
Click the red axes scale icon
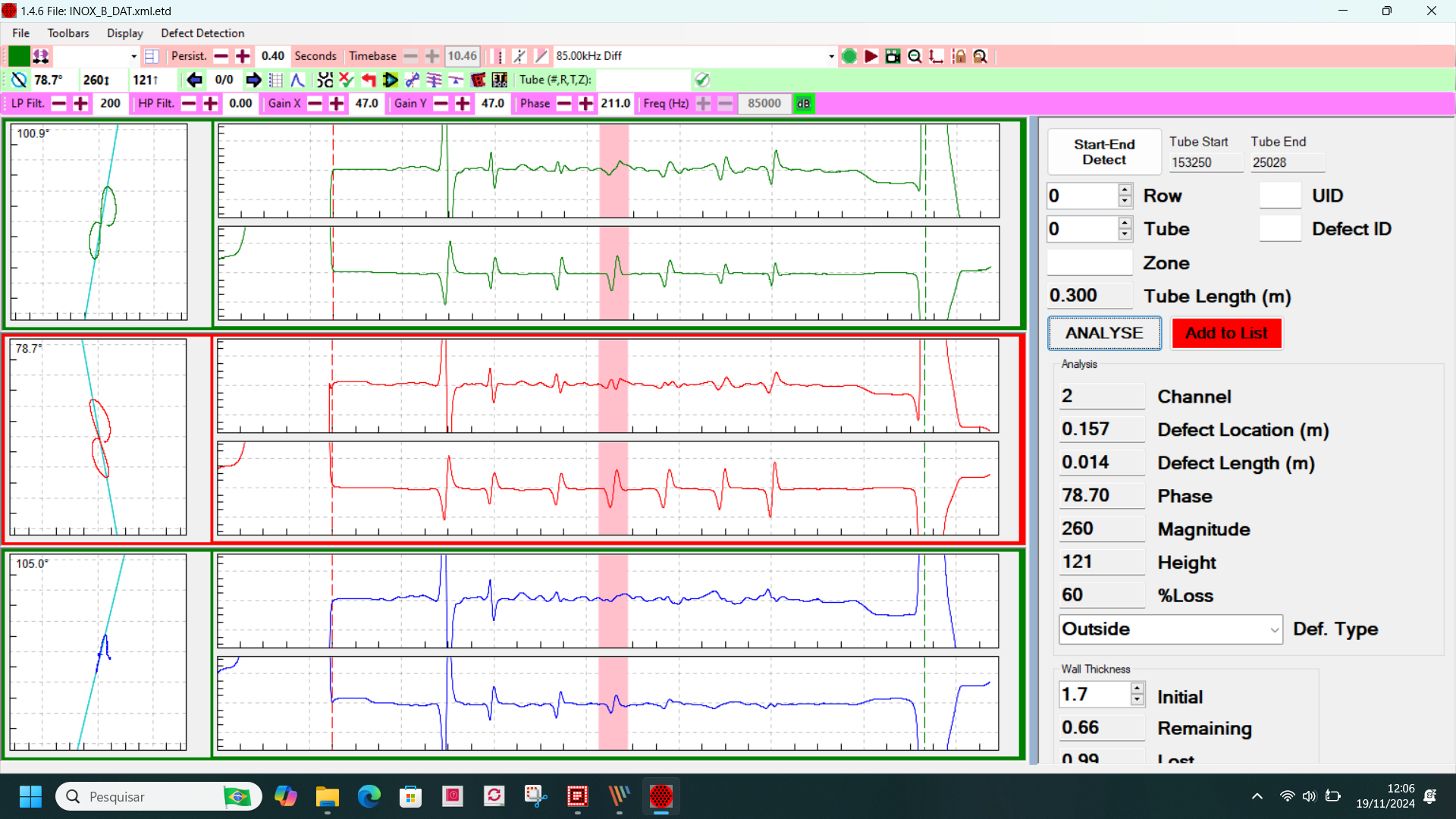click(x=937, y=56)
